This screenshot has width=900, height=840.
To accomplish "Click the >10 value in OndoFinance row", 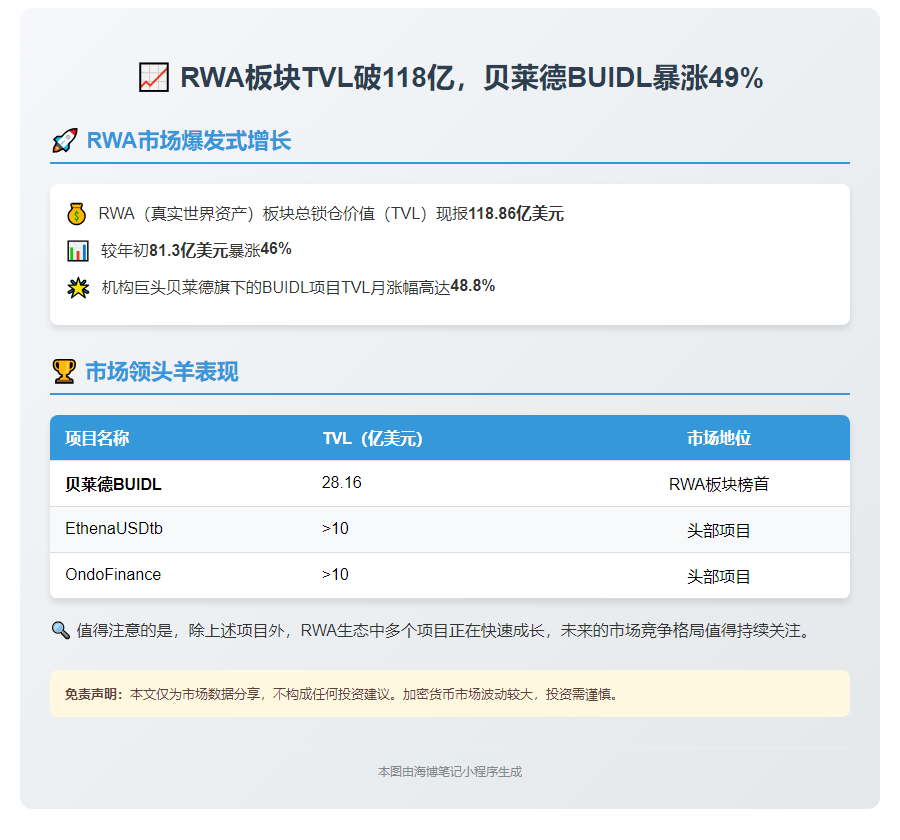I will coord(335,574).
